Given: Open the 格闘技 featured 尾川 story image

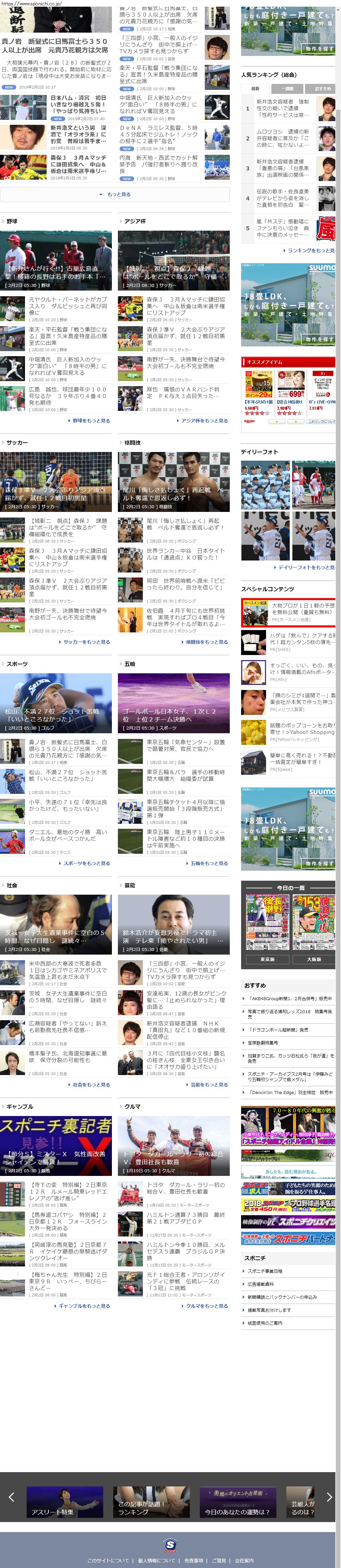Looking at the screenshot, I should tap(173, 482).
